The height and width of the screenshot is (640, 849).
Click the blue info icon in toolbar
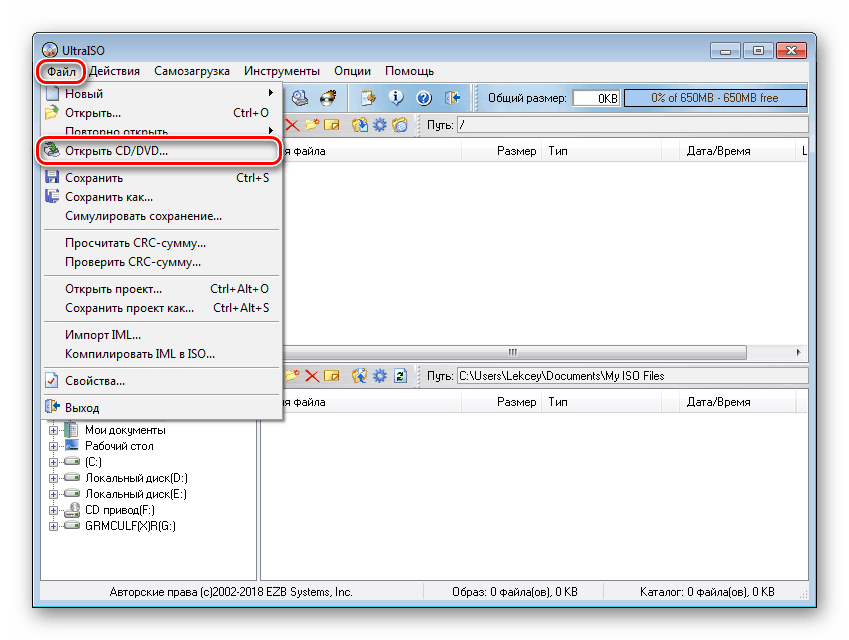pos(396,98)
